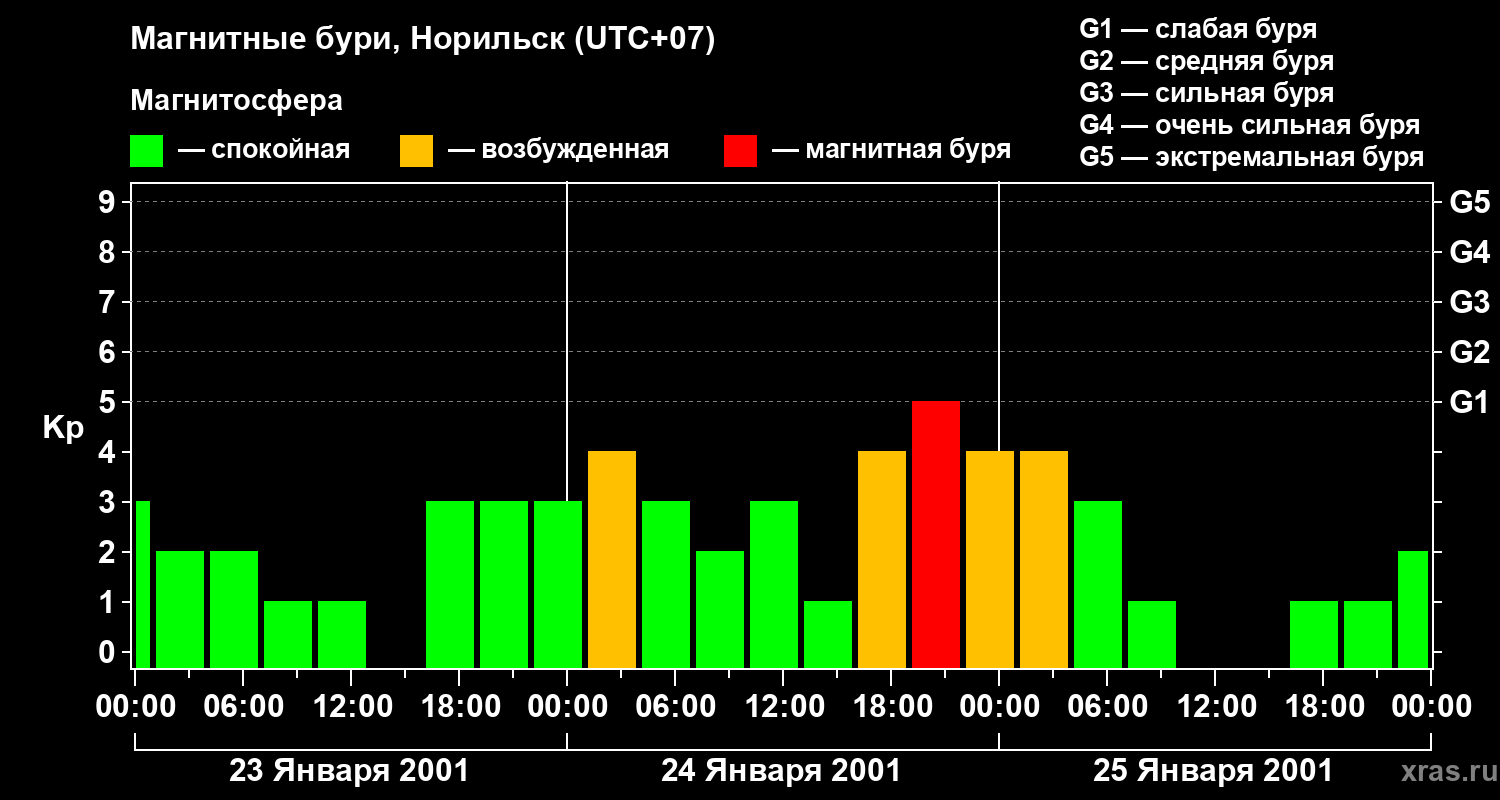The width and height of the screenshot is (1500, 800).
Task: Click the 'G3 — сильная буря' legend line
Action: pyautogui.click(x=1207, y=93)
